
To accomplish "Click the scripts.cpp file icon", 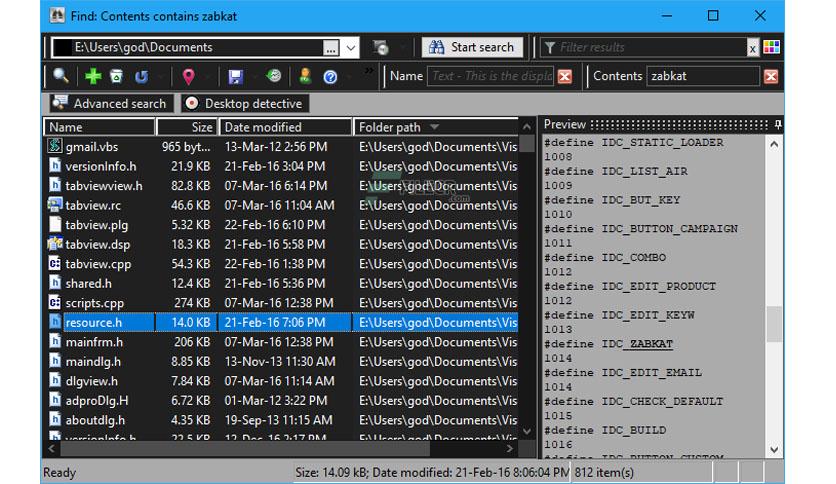I will point(54,303).
